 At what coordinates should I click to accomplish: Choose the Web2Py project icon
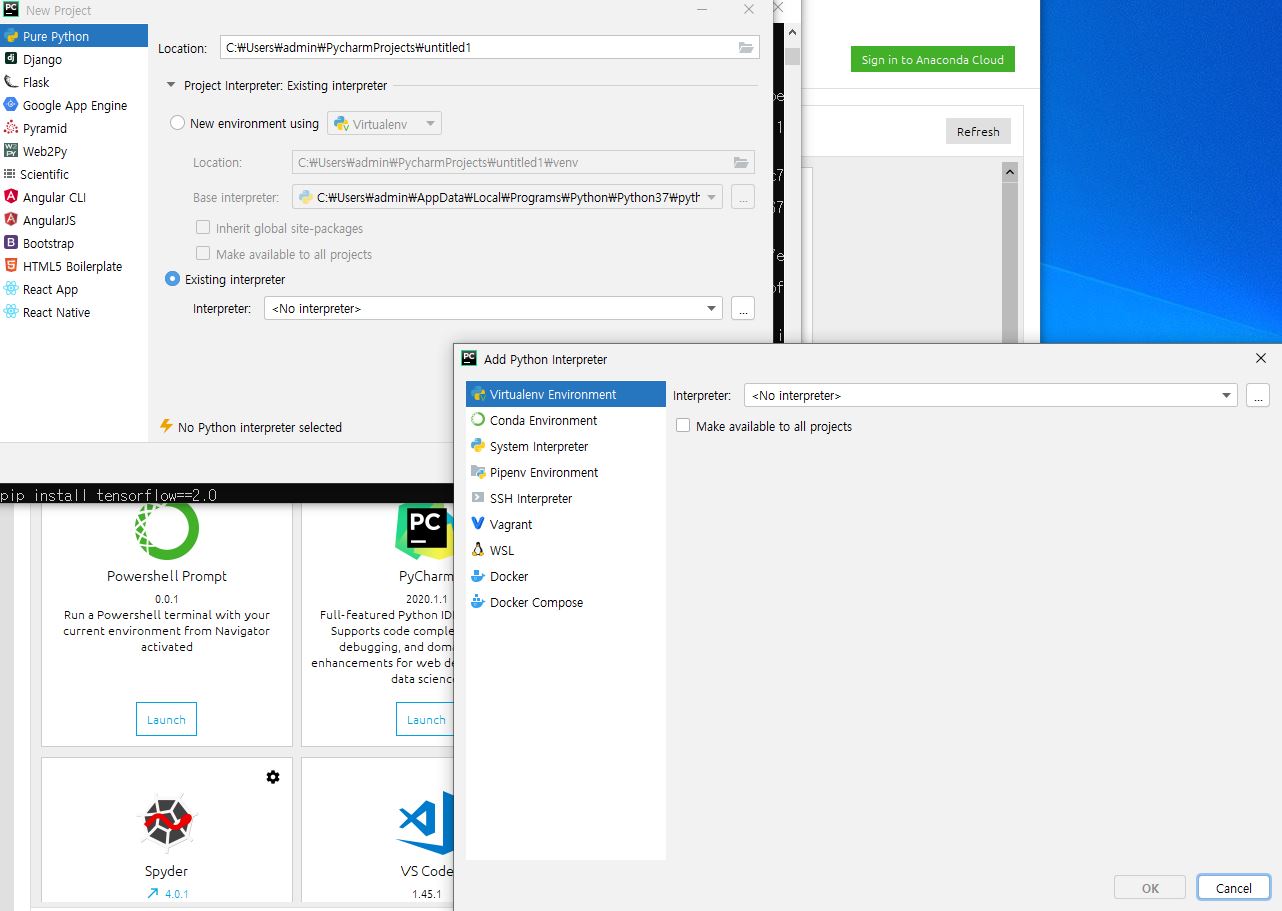(x=11, y=151)
